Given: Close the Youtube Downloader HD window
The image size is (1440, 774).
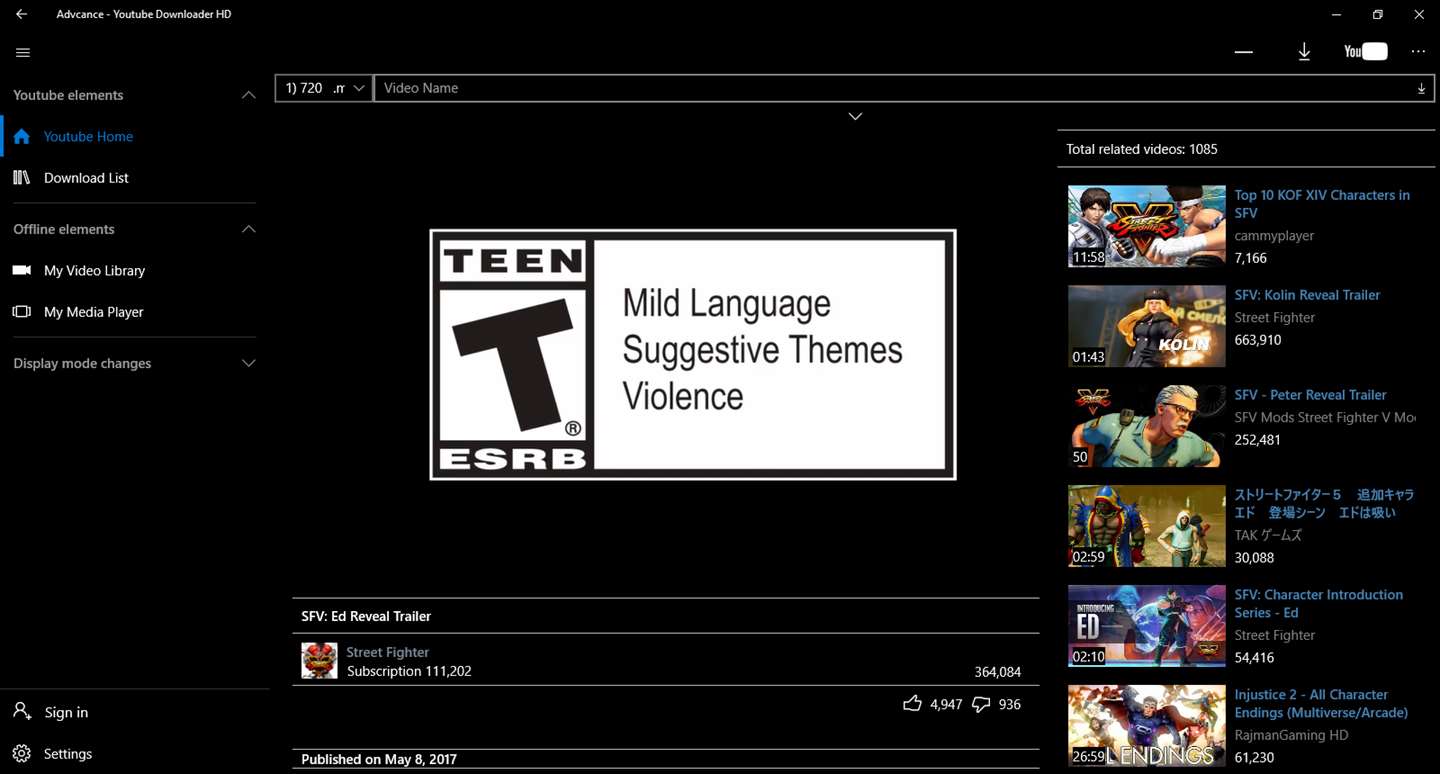Looking at the screenshot, I should click(x=1419, y=14).
